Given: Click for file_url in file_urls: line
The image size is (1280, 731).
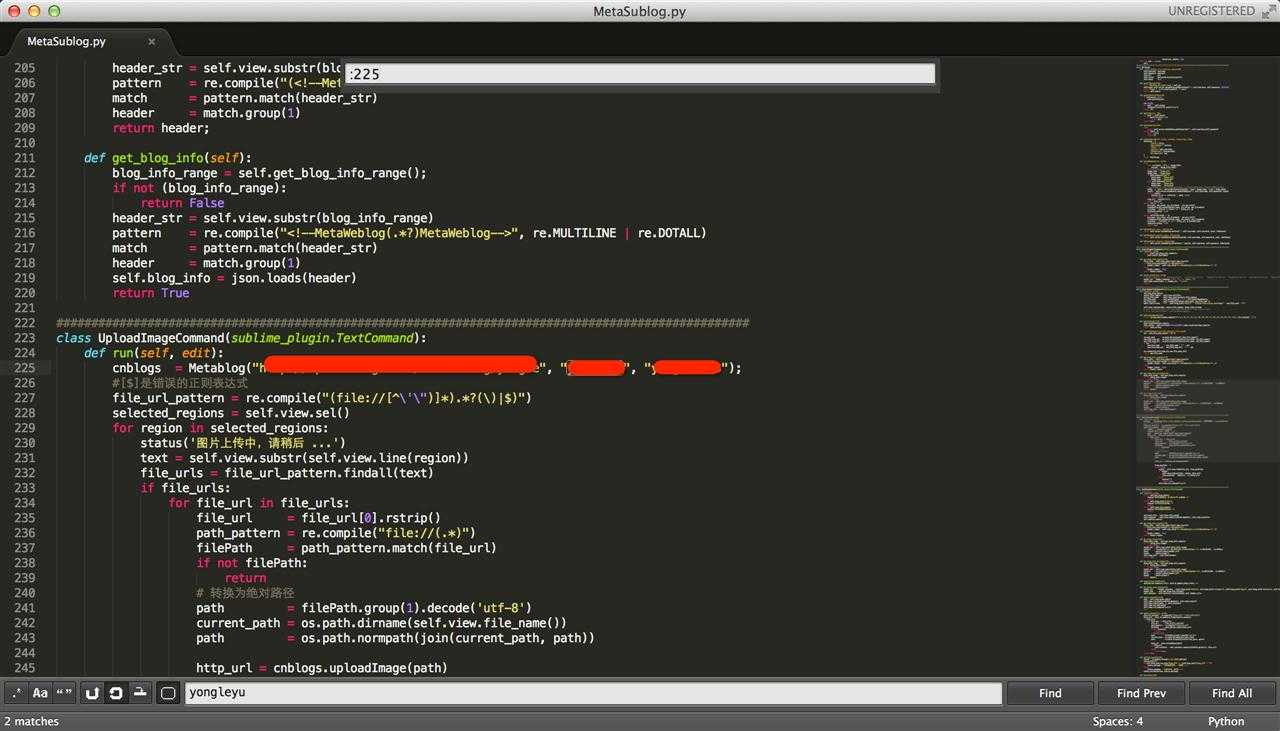Looking at the screenshot, I should (x=259, y=503).
